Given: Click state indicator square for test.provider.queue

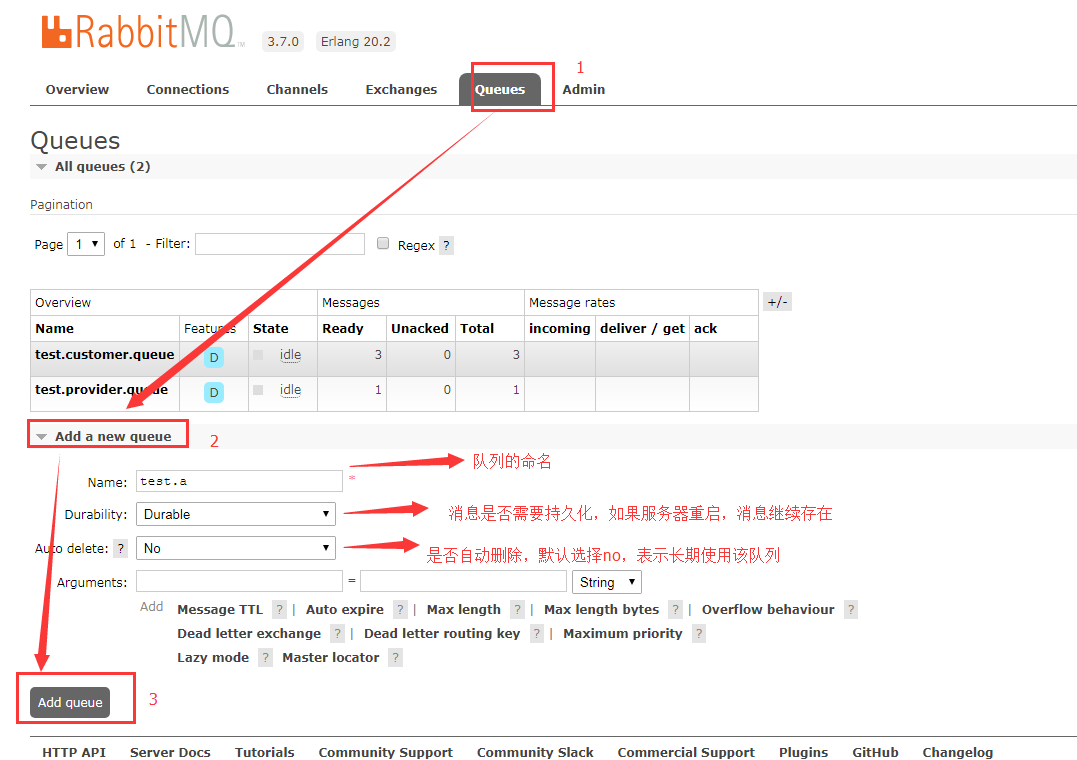Looking at the screenshot, I should point(258,390).
